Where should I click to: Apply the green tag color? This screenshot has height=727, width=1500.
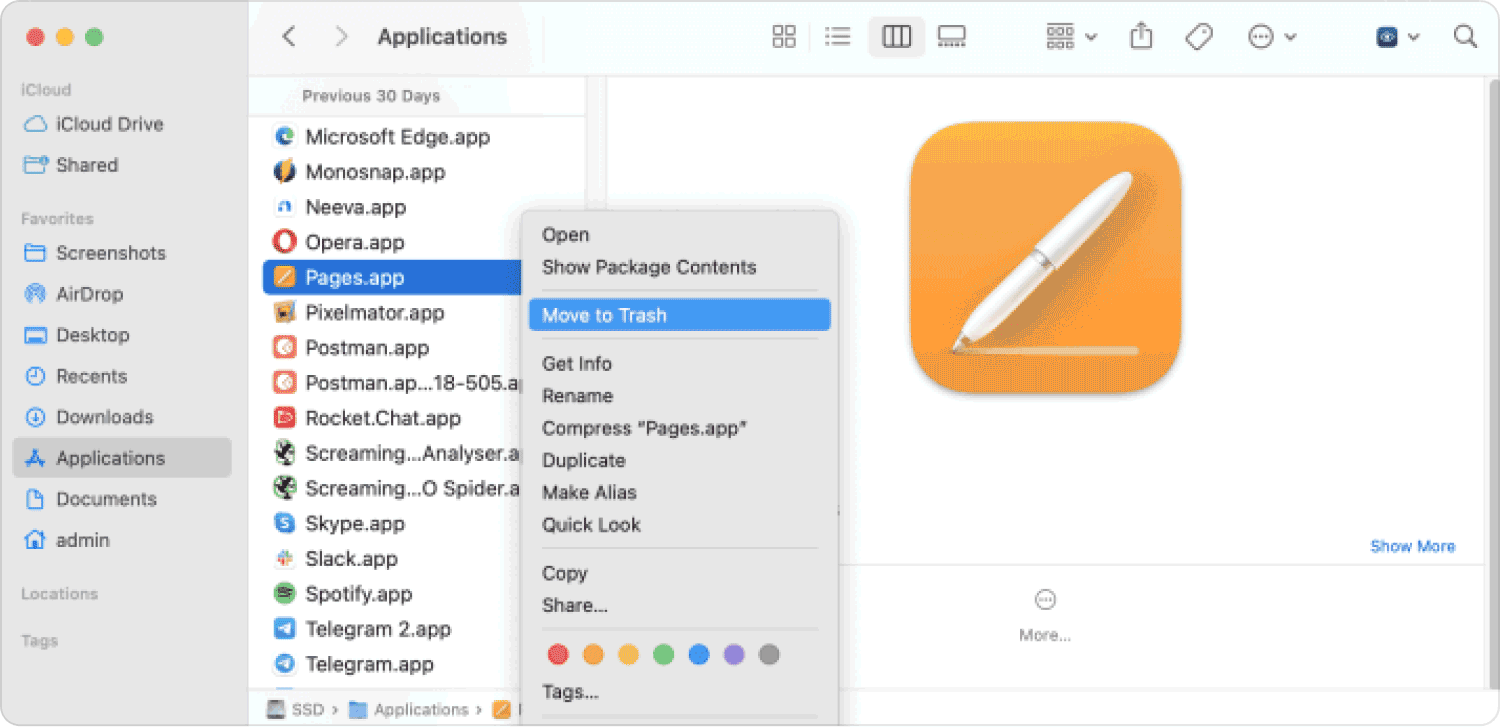click(x=663, y=655)
